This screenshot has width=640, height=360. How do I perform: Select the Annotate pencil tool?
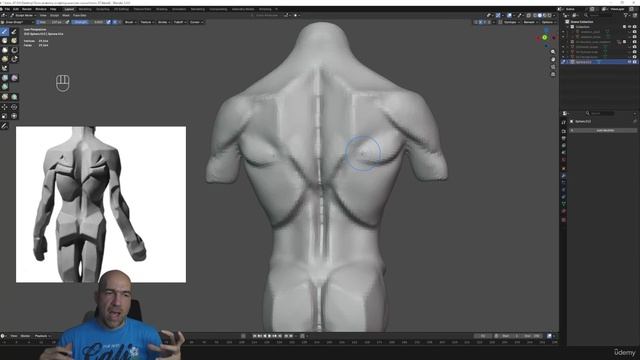click(x=4, y=126)
